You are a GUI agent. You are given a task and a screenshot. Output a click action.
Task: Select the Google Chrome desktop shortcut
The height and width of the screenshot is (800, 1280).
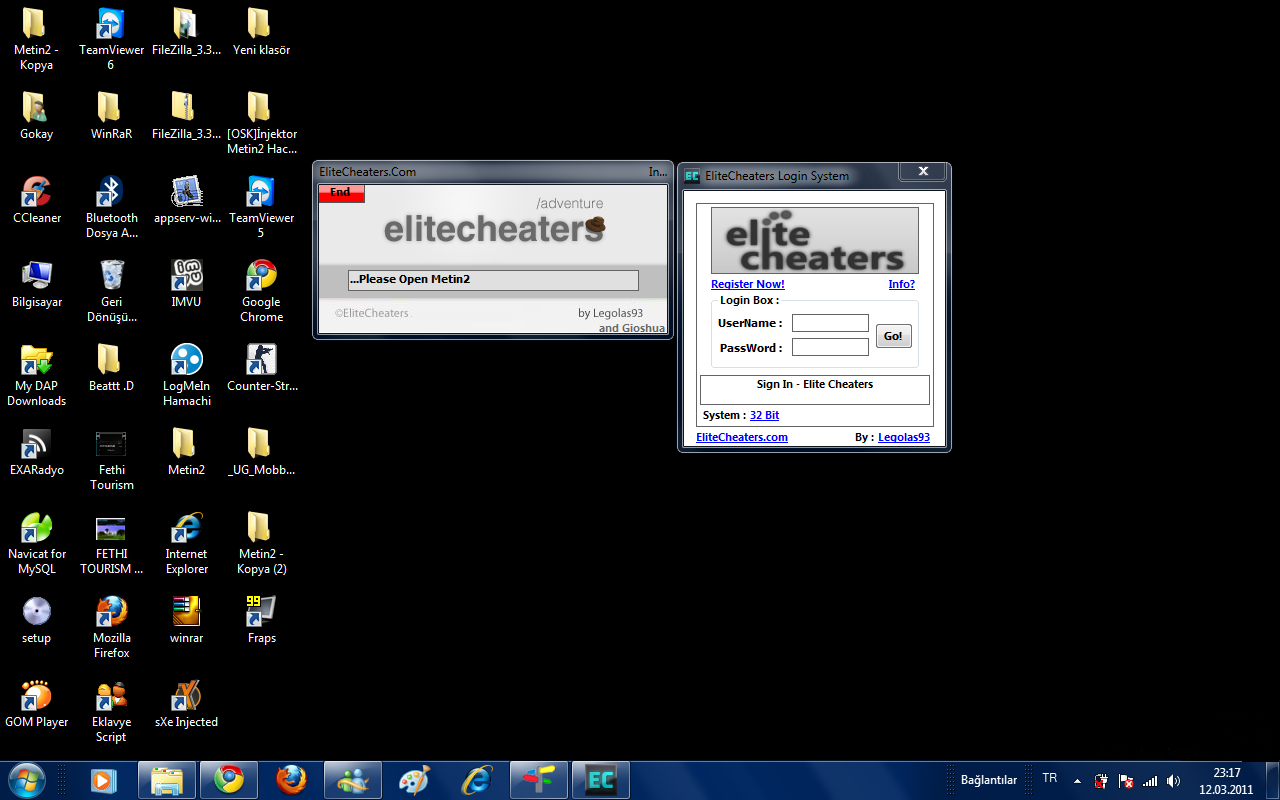[x=261, y=292]
